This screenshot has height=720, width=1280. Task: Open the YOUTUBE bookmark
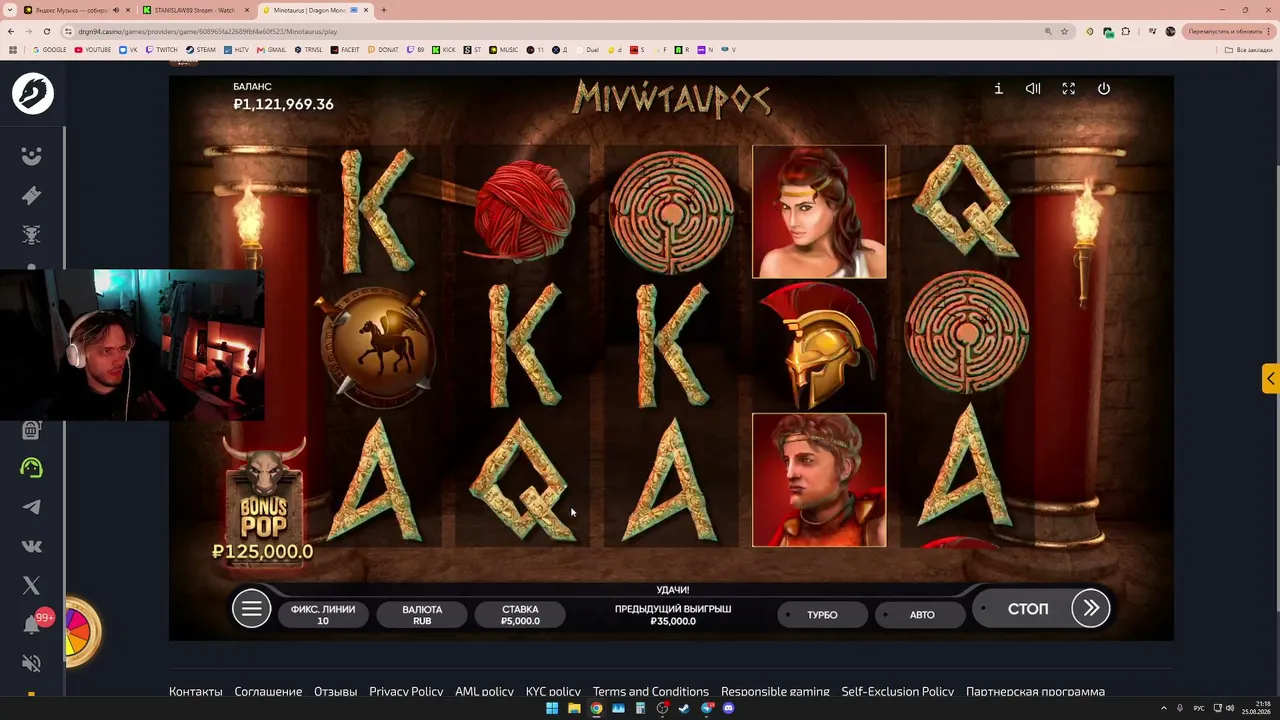click(x=93, y=49)
